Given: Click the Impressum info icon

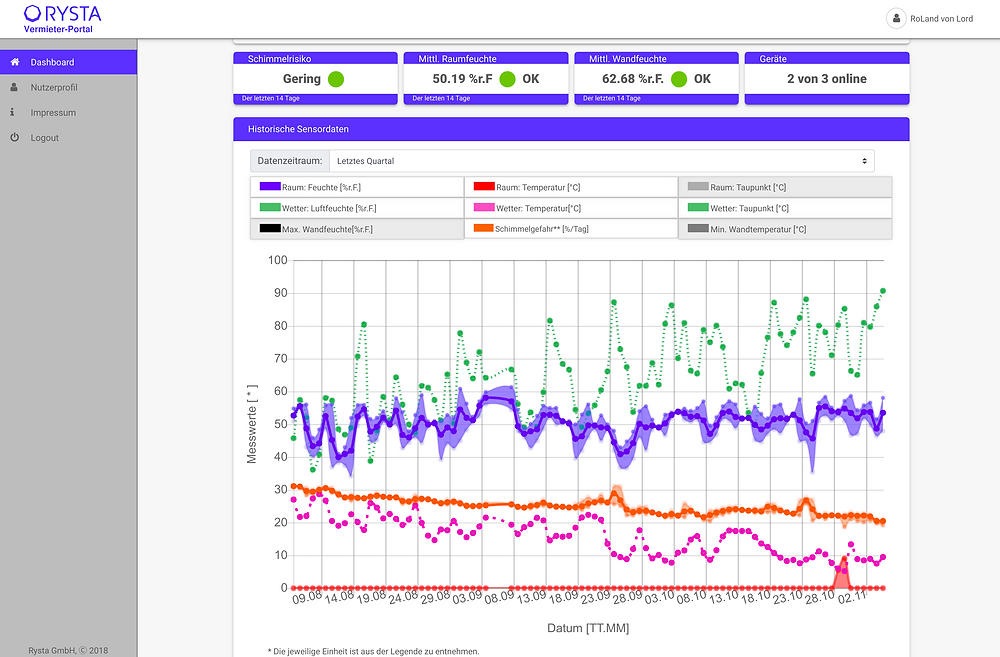Looking at the screenshot, I should (x=12, y=112).
